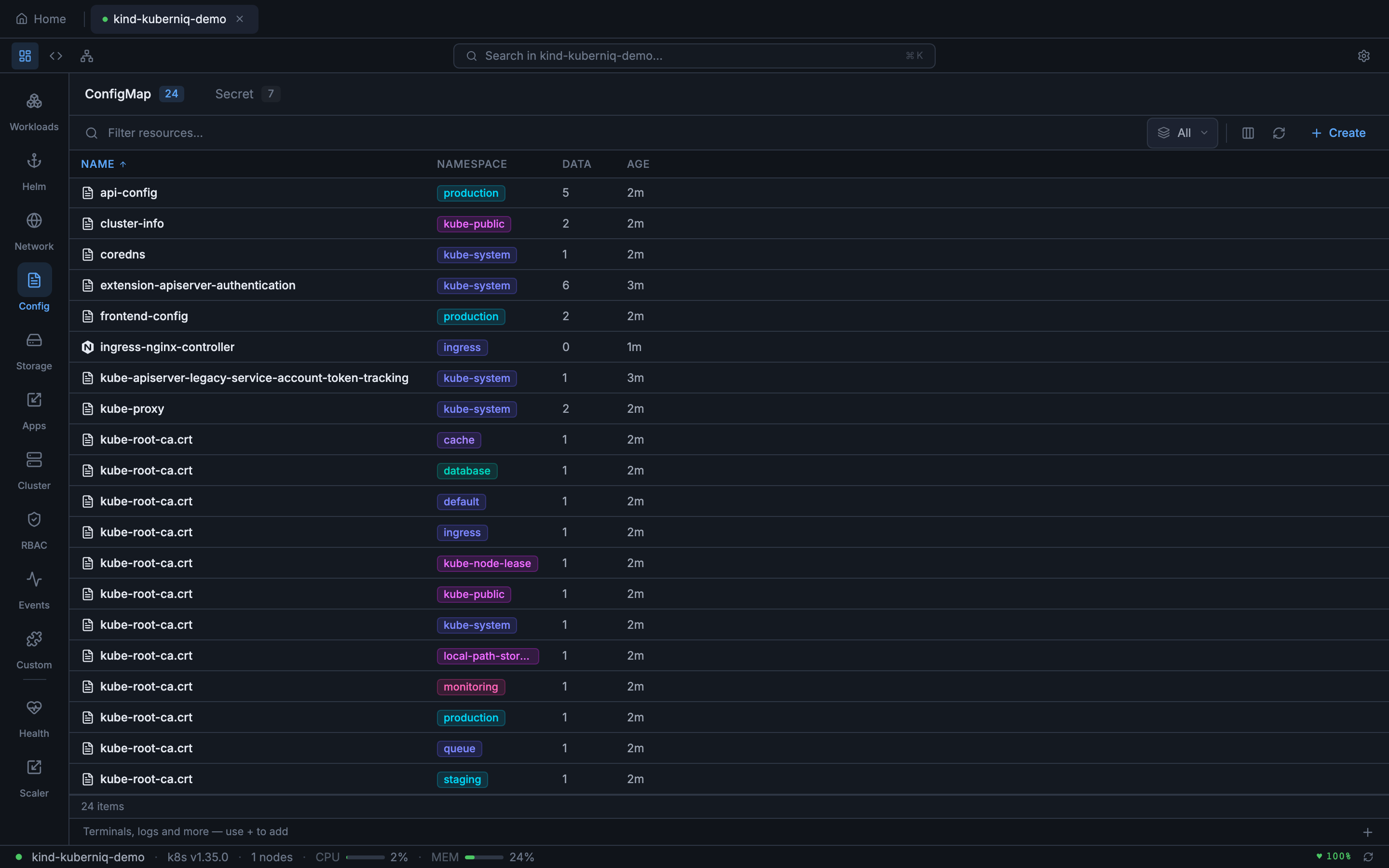Screen dimensions: 1389x868
Task: Open the Storage section
Action: point(34,350)
